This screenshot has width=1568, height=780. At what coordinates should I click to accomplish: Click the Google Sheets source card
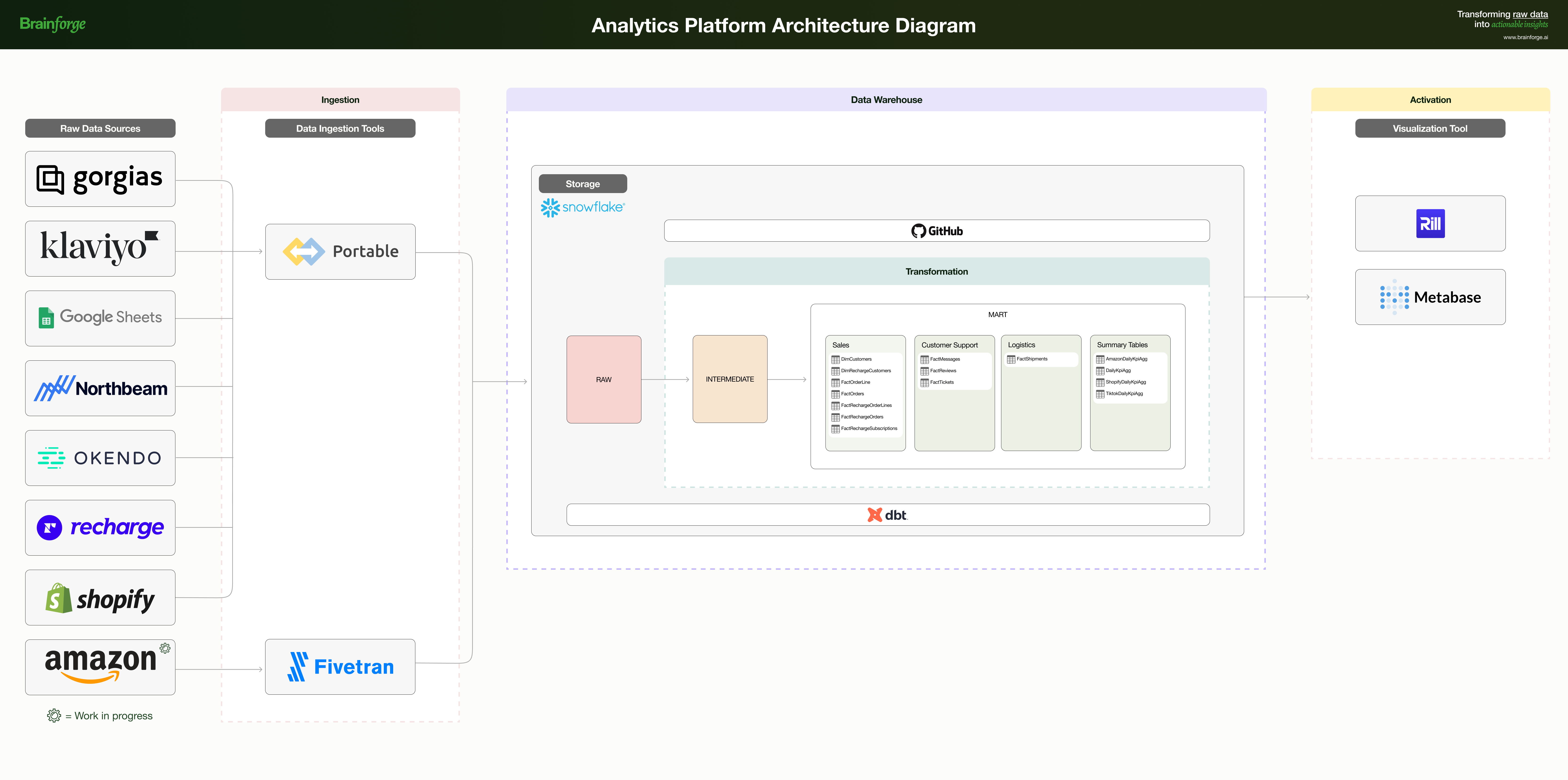(100, 318)
